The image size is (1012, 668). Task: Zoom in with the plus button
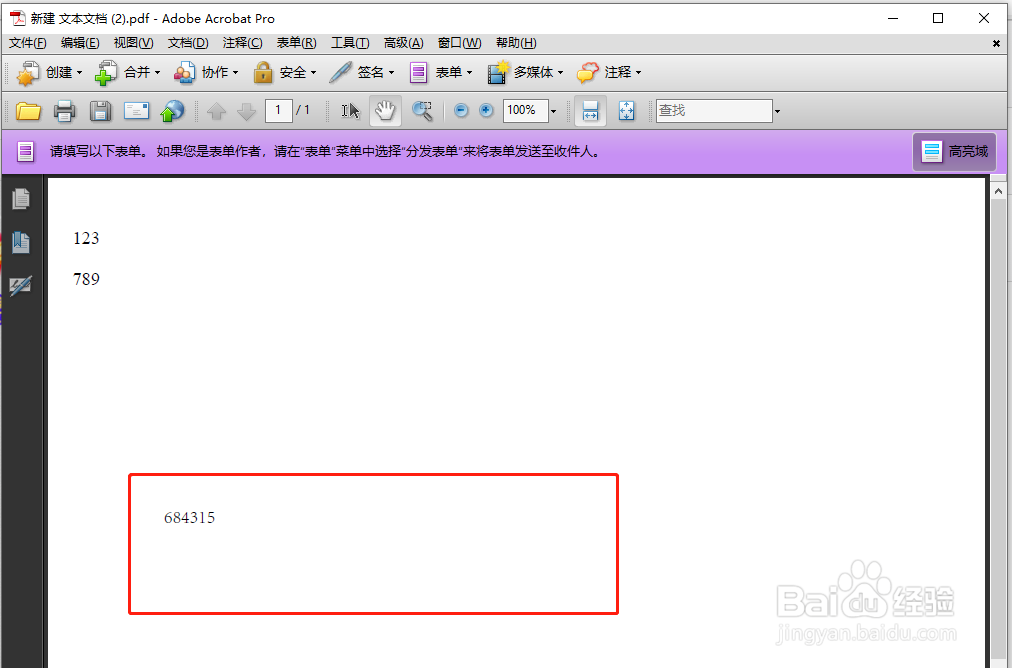point(486,110)
